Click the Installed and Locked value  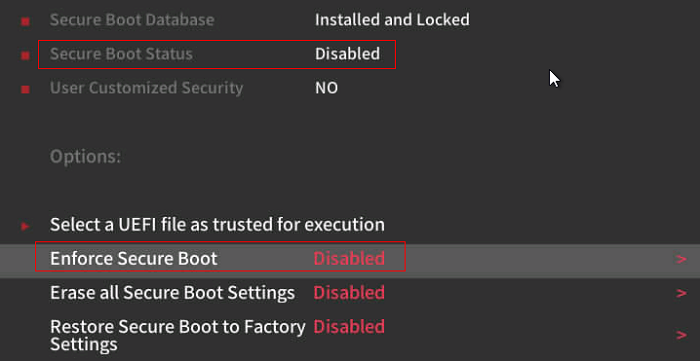tap(392, 20)
